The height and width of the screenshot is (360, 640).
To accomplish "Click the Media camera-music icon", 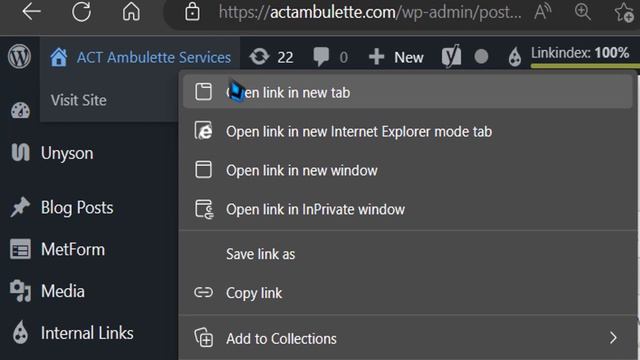I will pos(20,291).
